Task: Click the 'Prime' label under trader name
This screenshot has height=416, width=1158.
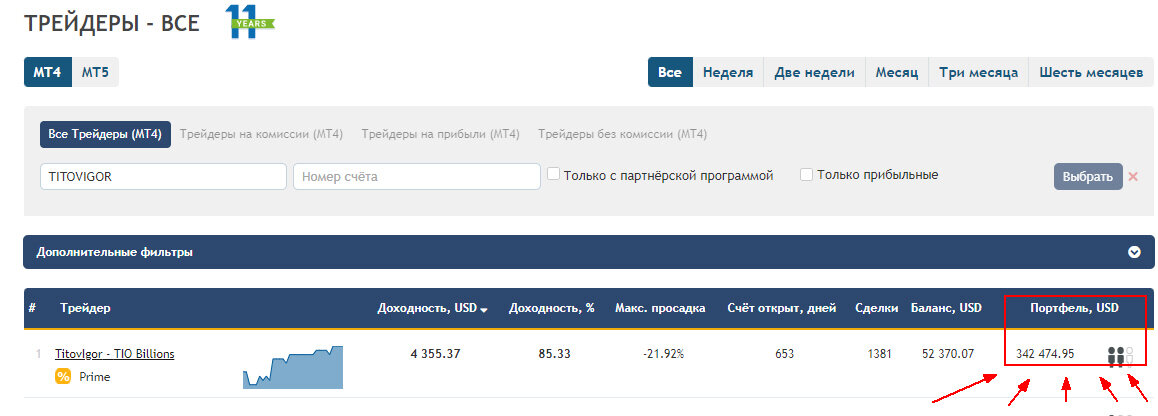Action: [x=94, y=377]
